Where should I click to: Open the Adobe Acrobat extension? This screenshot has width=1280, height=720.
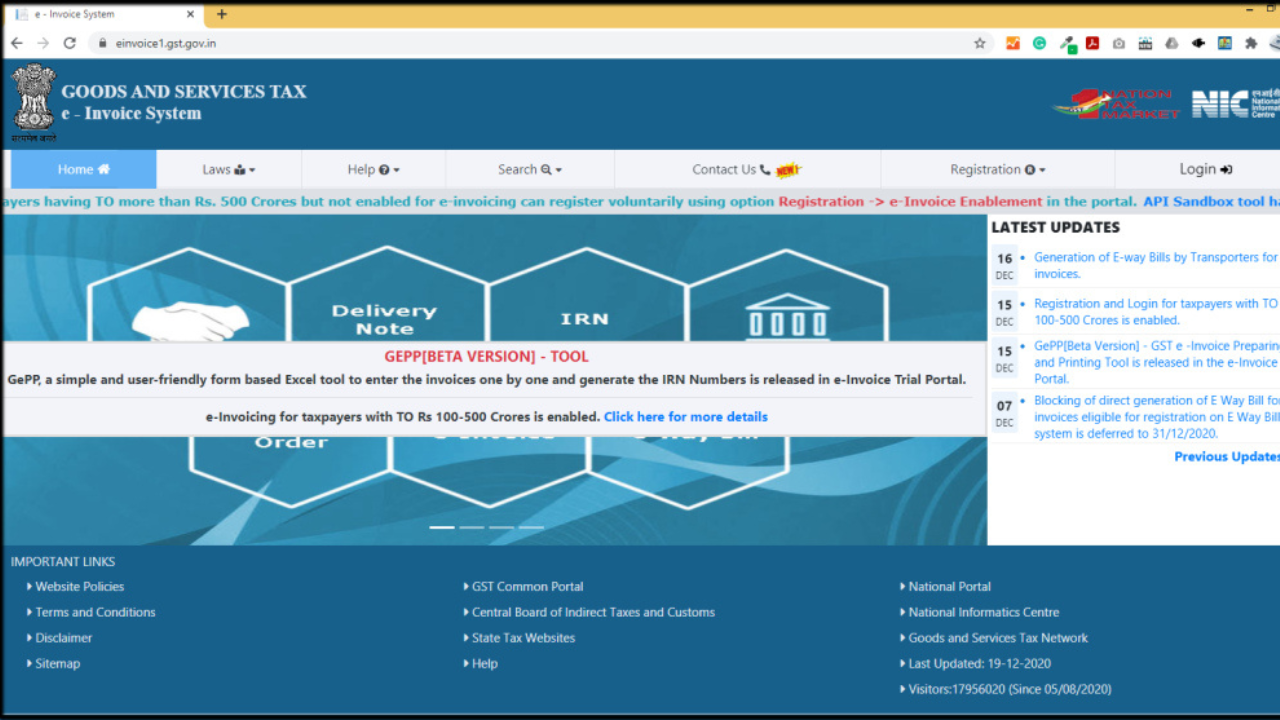(1093, 43)
